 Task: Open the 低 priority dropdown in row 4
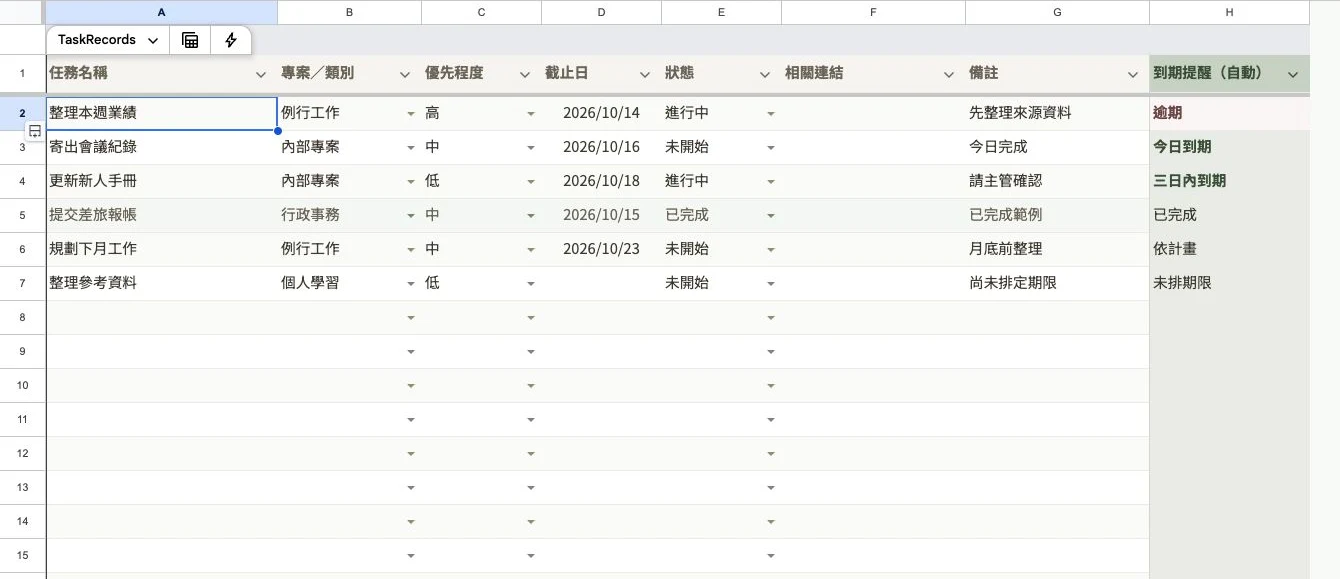531,182
